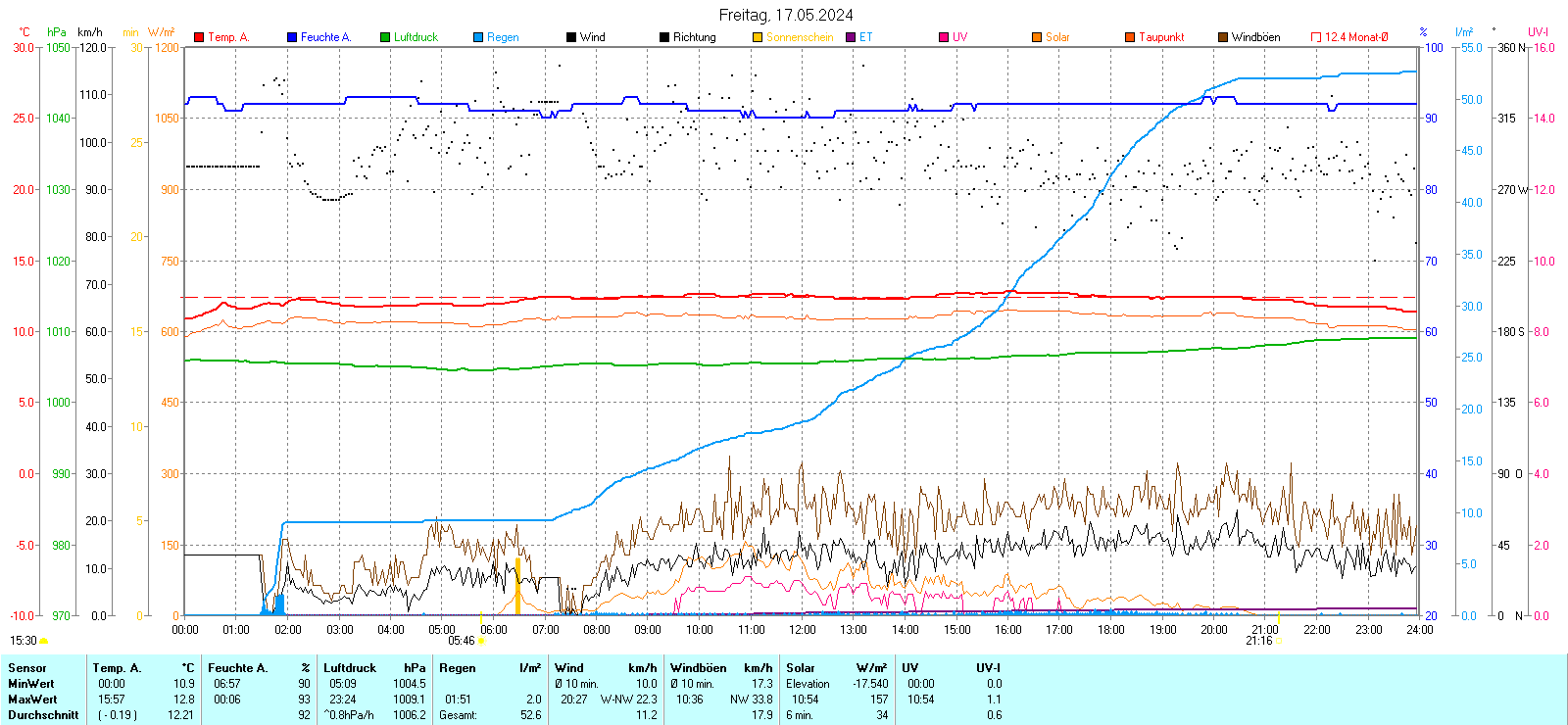Click the sun icon beside 15:30
1568x725 pixels.
[x=43, y=641]
